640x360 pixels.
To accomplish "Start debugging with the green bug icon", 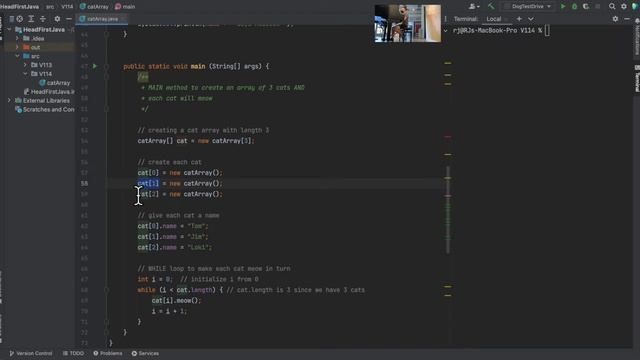I will click(574, 7).
